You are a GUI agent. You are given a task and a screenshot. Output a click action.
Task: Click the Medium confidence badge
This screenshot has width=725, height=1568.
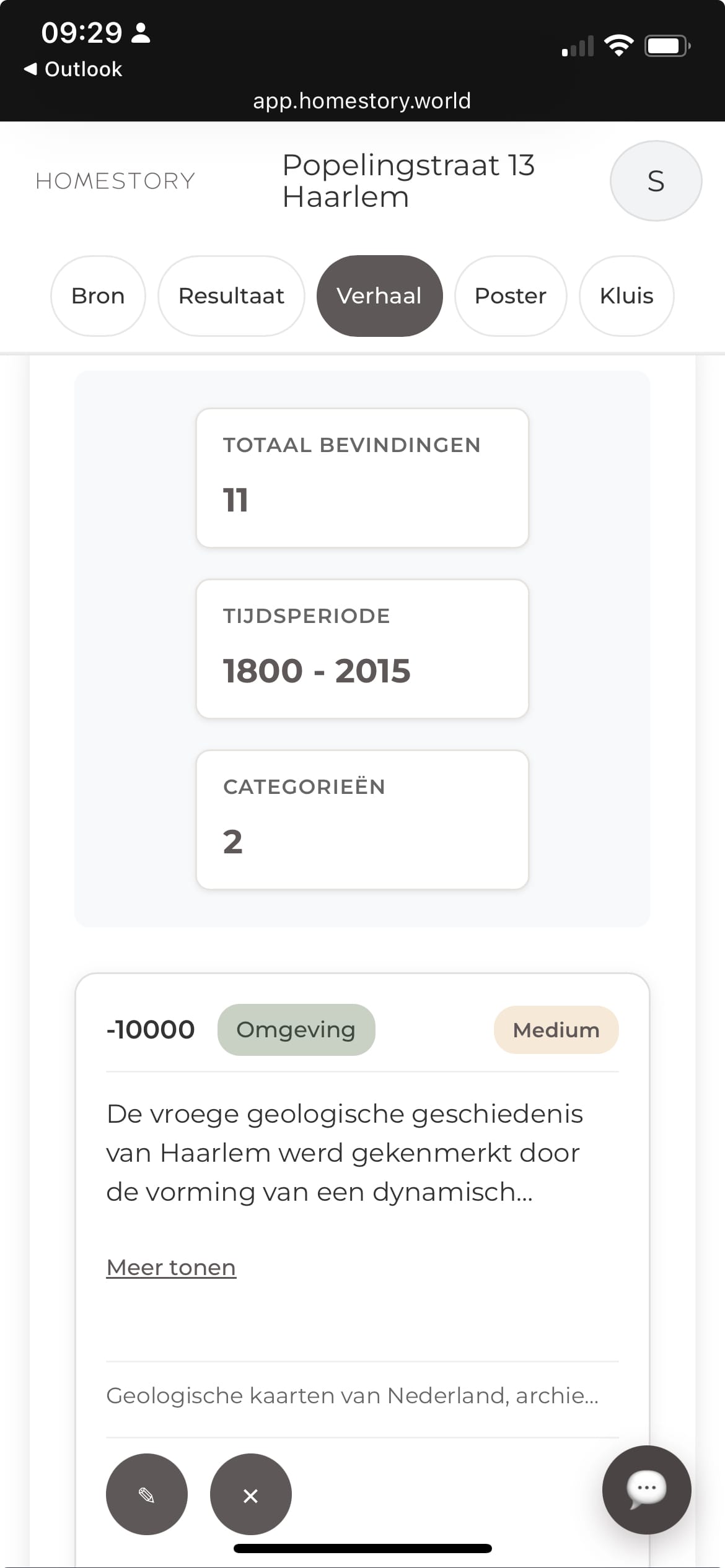point(556,1030)
